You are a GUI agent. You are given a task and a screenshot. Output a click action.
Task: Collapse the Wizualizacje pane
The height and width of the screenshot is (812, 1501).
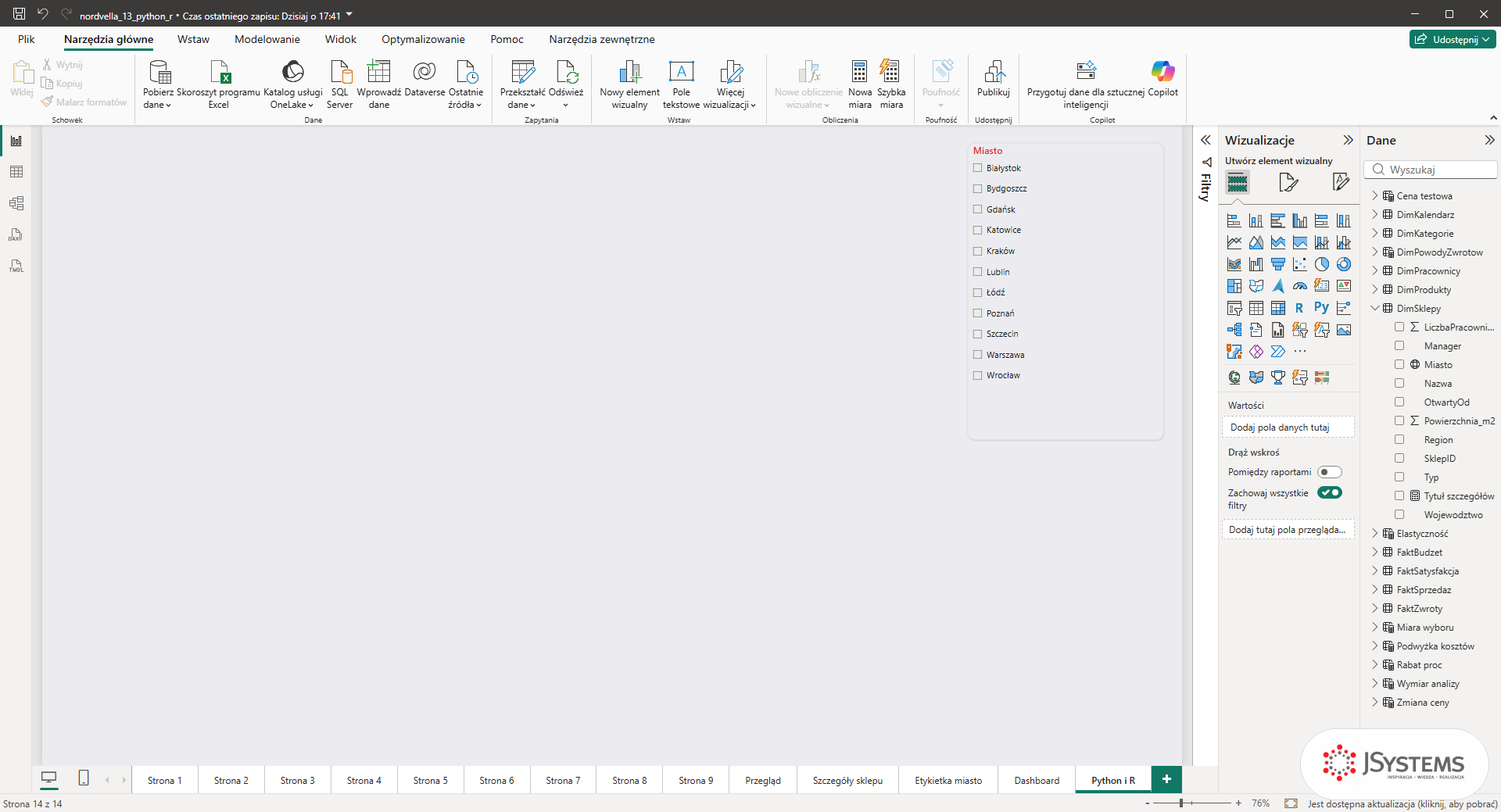1348,140
